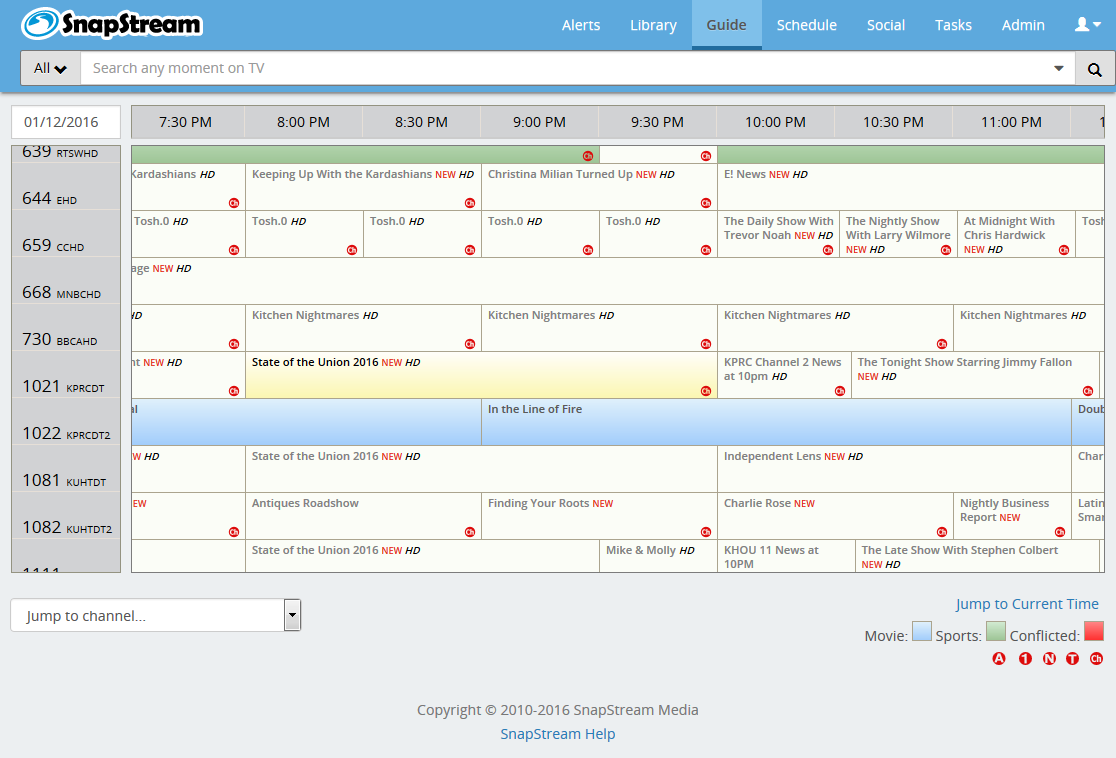This screenshot has height=758, width=1116.
Task: Open the Schedule tab
Action: tap(806, 25)
